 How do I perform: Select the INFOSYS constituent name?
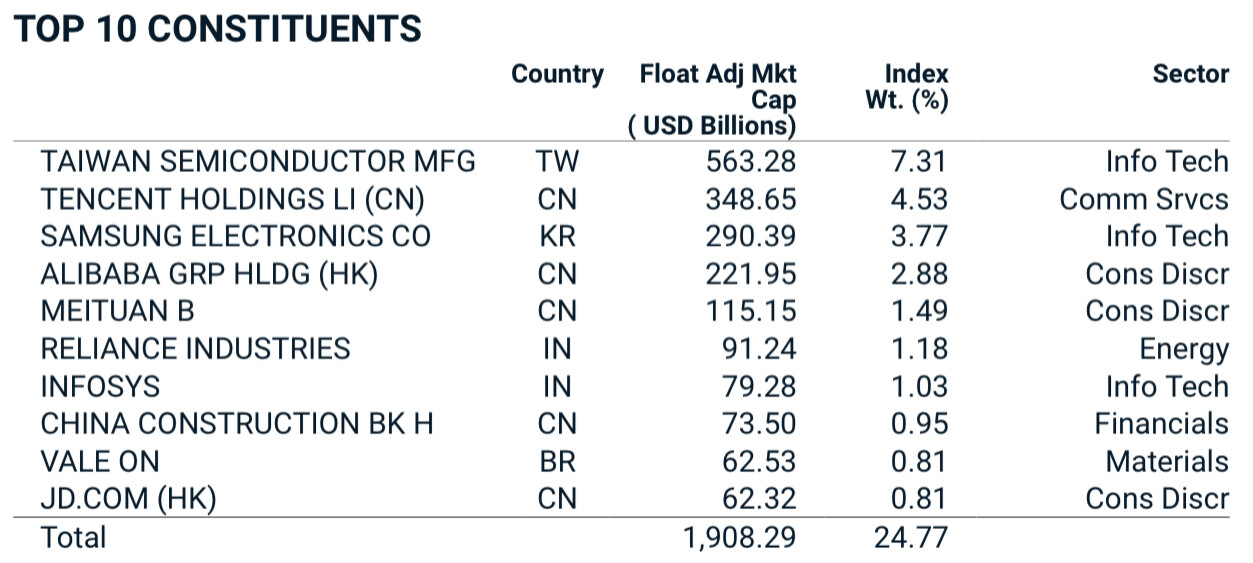100,387
